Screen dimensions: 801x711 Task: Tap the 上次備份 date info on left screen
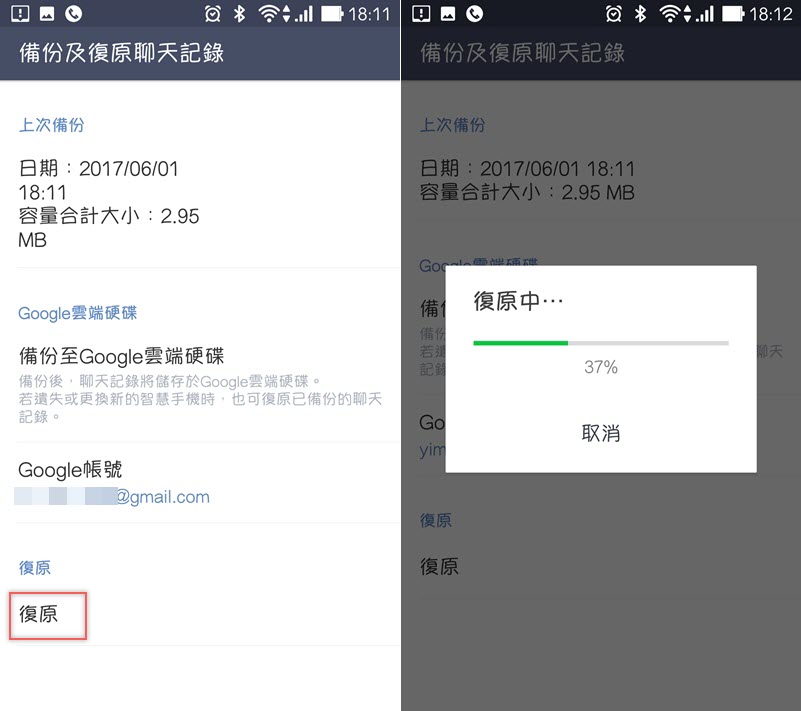(109, 204)
